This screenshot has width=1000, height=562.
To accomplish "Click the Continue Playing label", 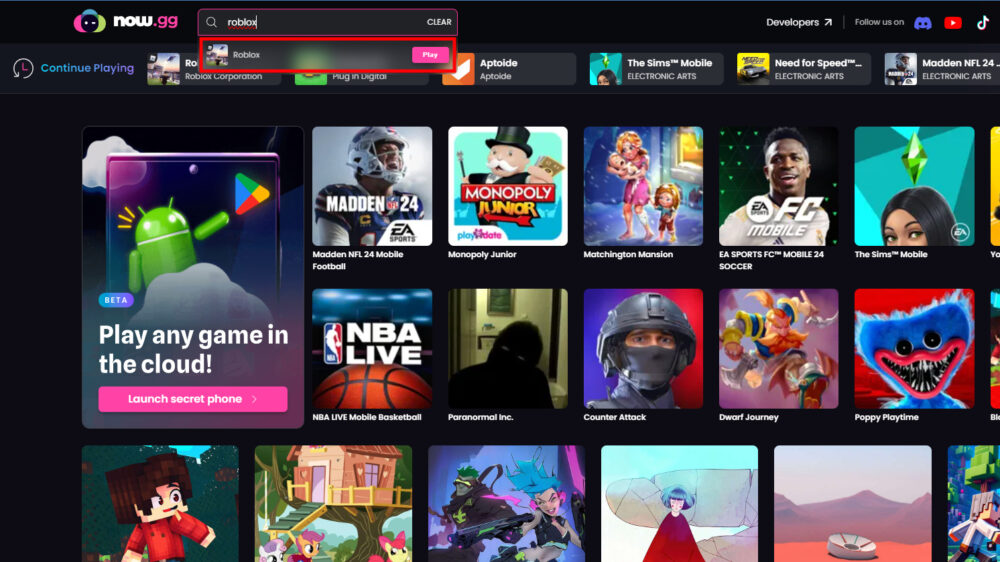I will (x=87, y=68).
